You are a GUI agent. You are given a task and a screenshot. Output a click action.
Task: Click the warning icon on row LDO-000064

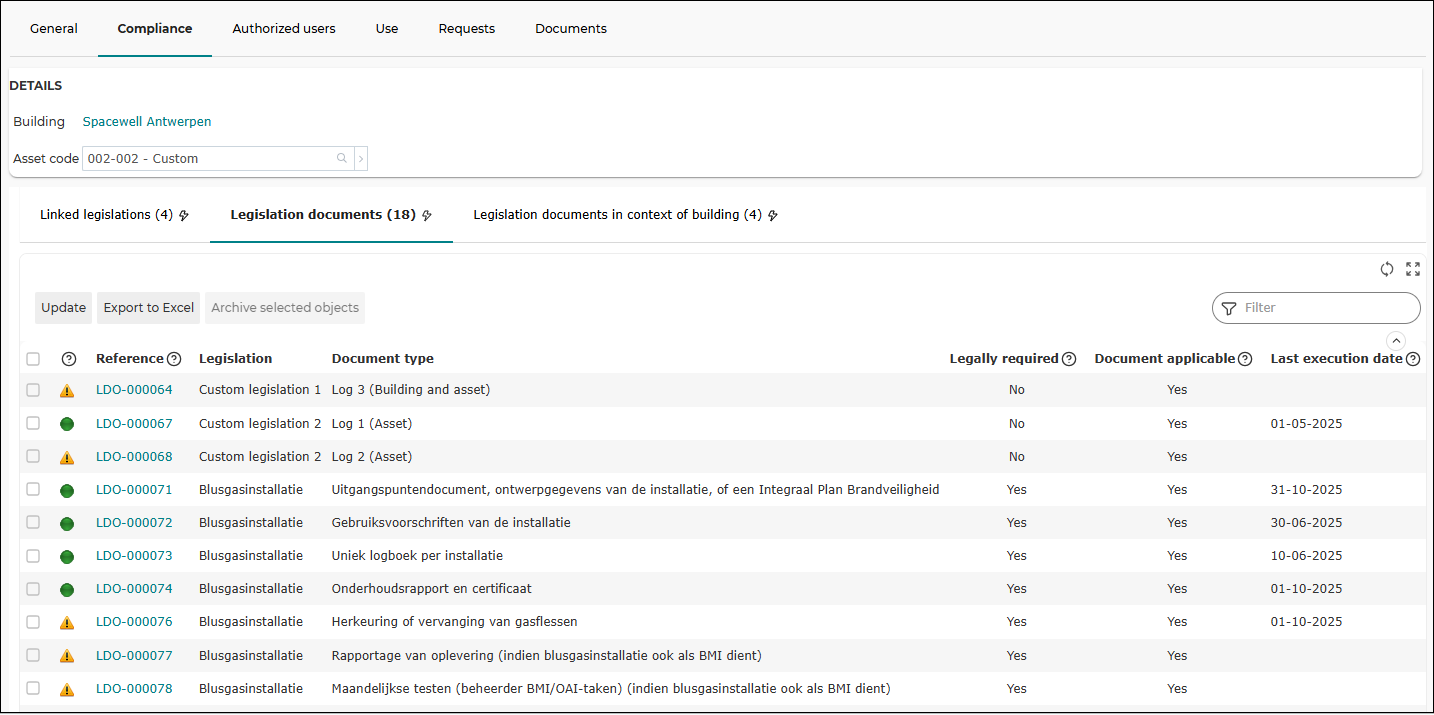coord(67,391)
